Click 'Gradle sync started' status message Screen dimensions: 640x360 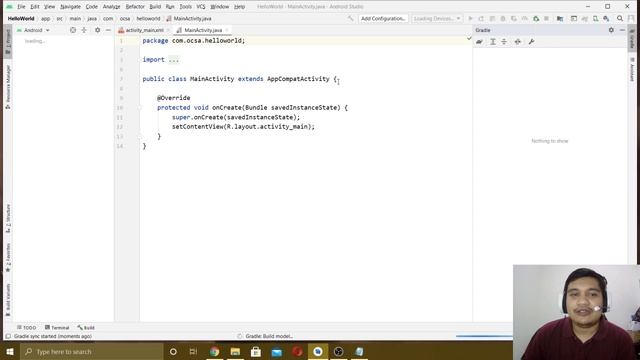coord(53,336)
